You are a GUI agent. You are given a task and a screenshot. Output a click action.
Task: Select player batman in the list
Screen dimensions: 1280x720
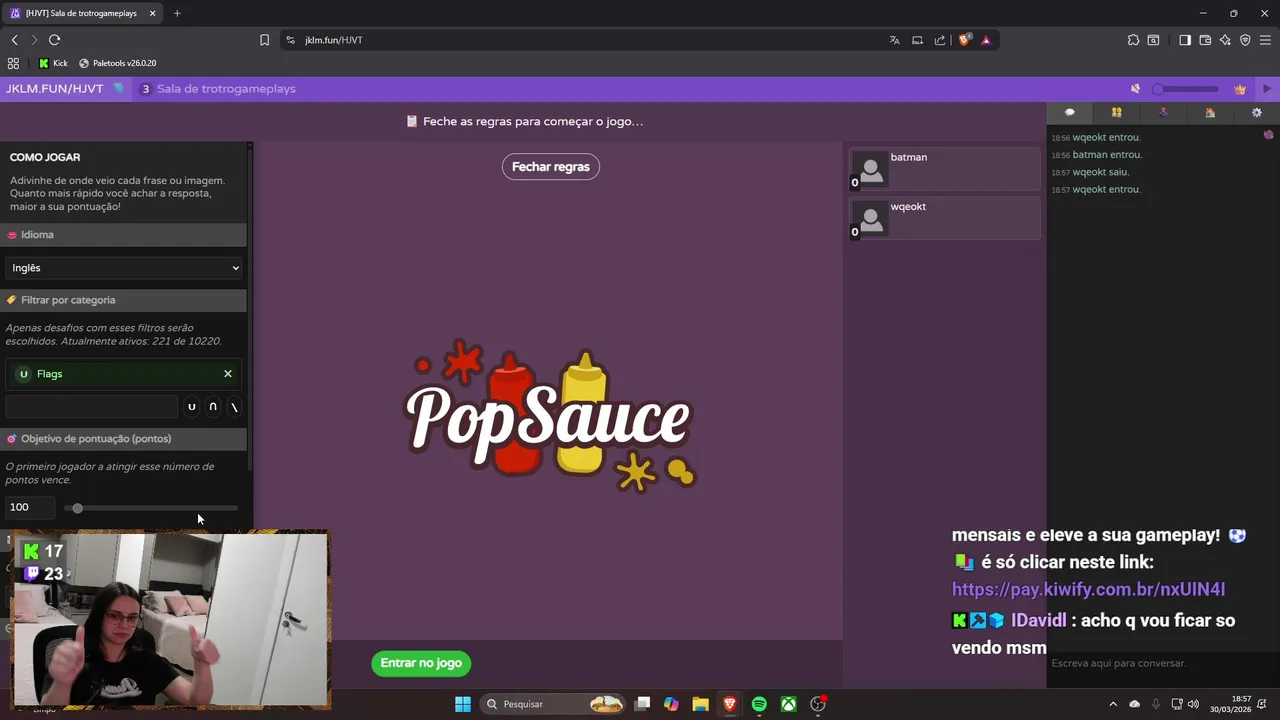point(945,169)
